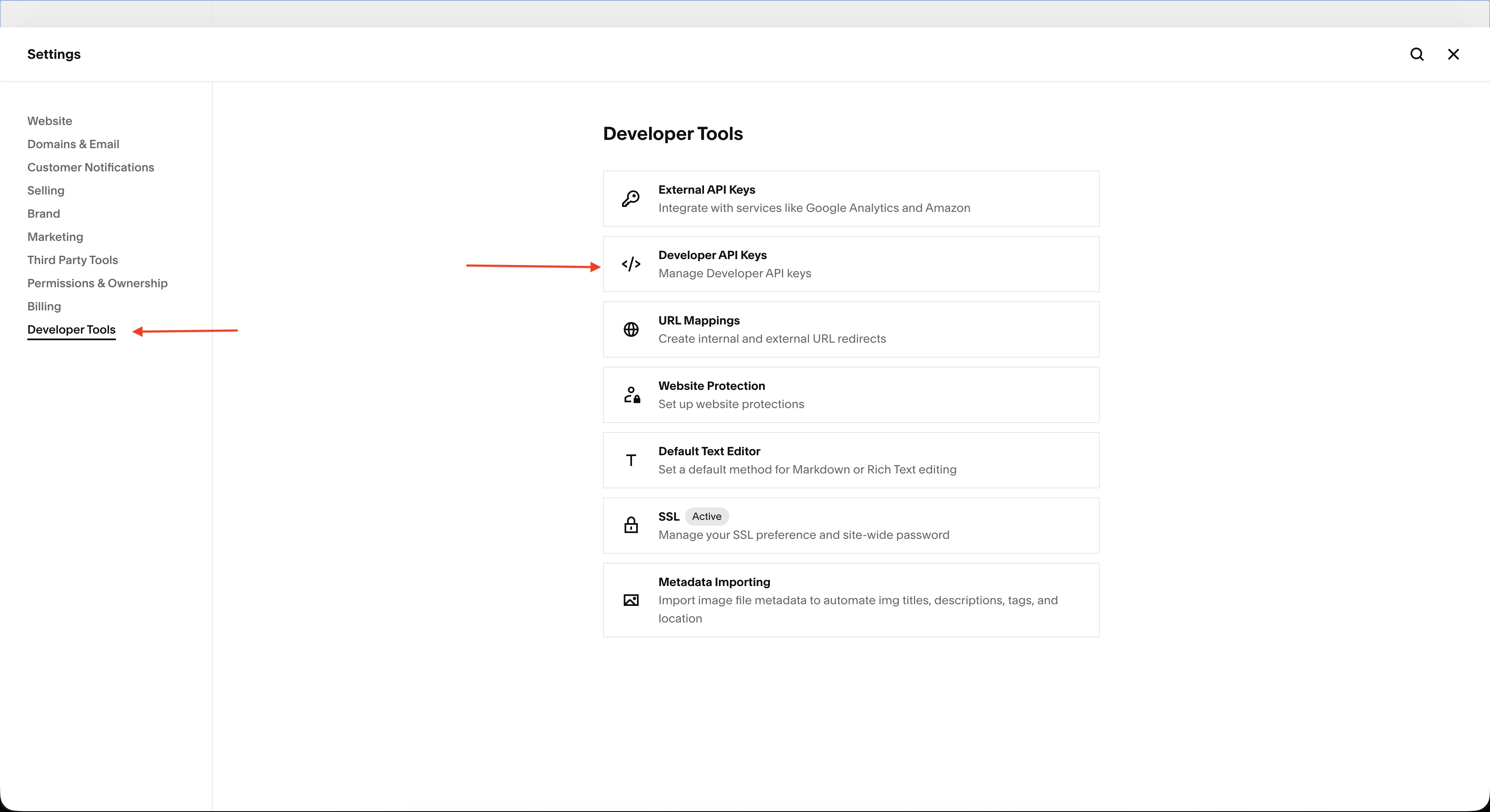This screenshot has width=1490, height=812.
Task: Go to Permissions & Ownership
Action: [x=97, y=283]
